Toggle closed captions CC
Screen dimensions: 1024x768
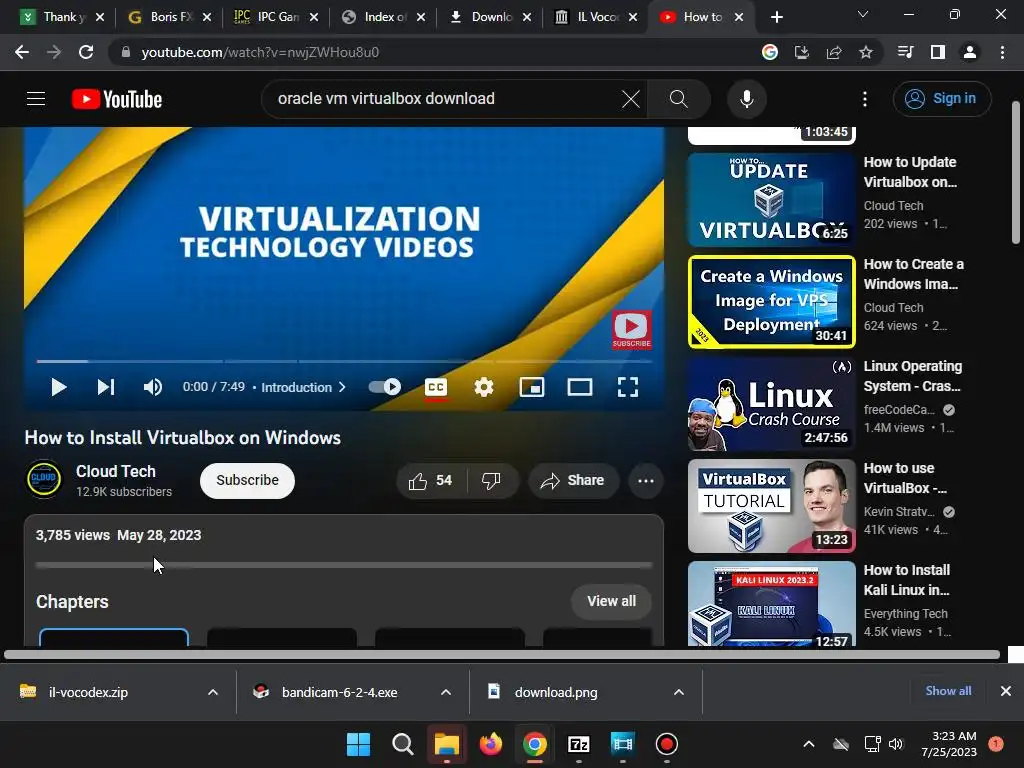tap(436, 387)
